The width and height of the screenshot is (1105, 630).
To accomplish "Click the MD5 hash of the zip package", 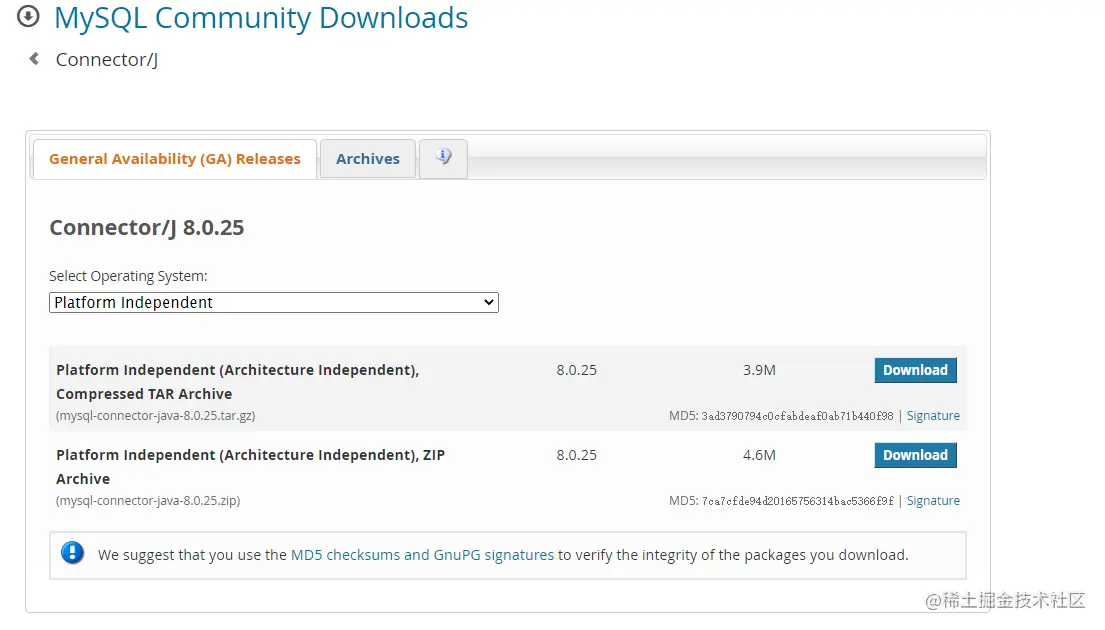I will (797, 501).
